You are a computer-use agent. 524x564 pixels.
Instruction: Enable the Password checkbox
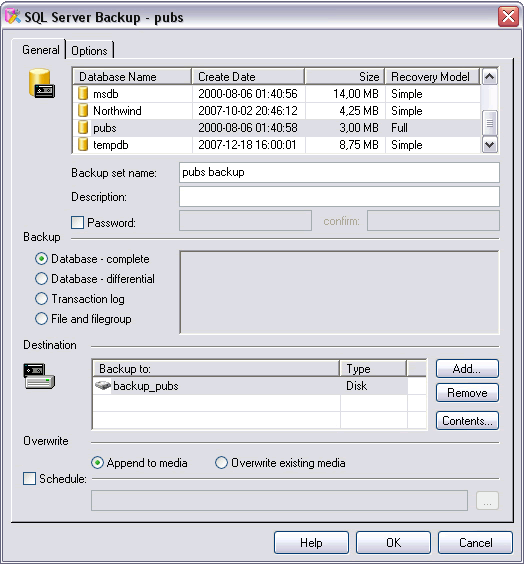click(77, 222)
